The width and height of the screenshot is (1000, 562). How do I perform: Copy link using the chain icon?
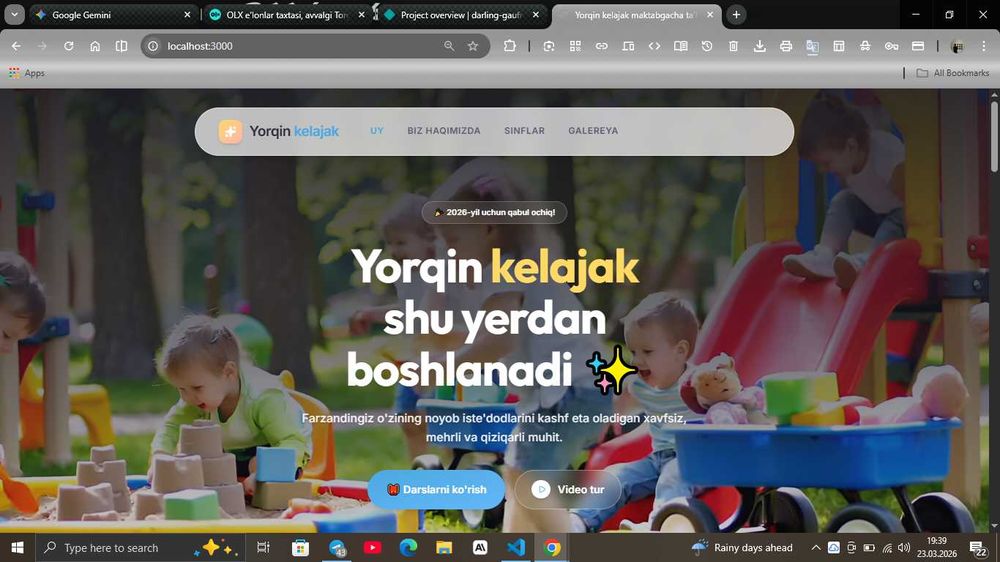(x=601, y=46)
